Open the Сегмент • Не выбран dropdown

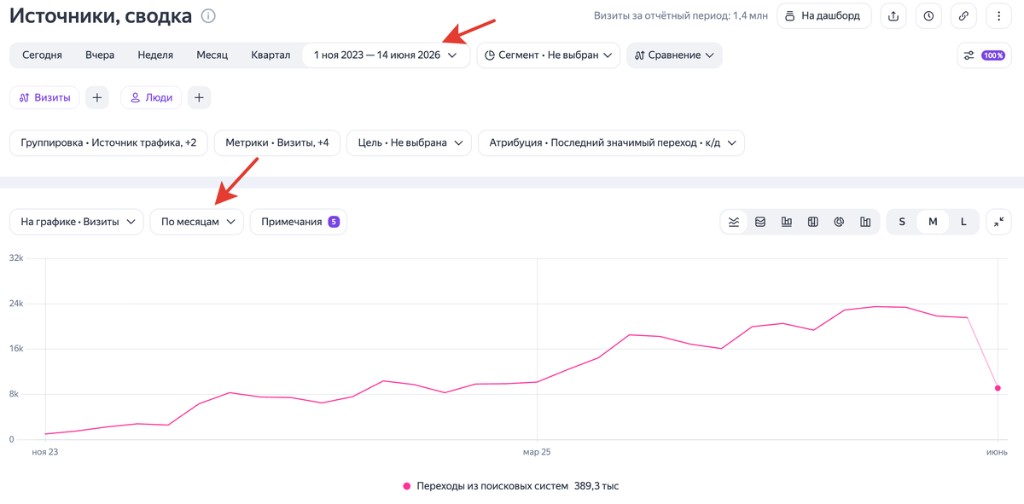pyautogui.click(x=548, y=55)
